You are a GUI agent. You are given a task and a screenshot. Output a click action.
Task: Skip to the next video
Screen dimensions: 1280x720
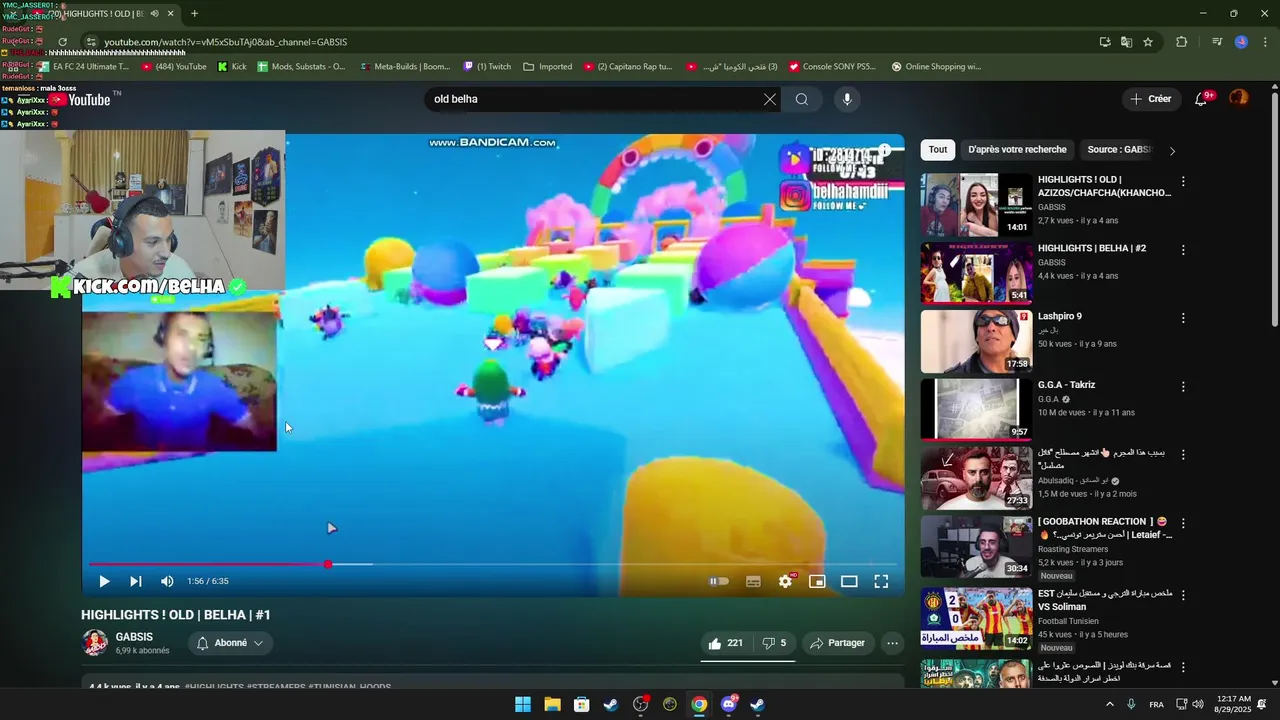pos(135,581)
